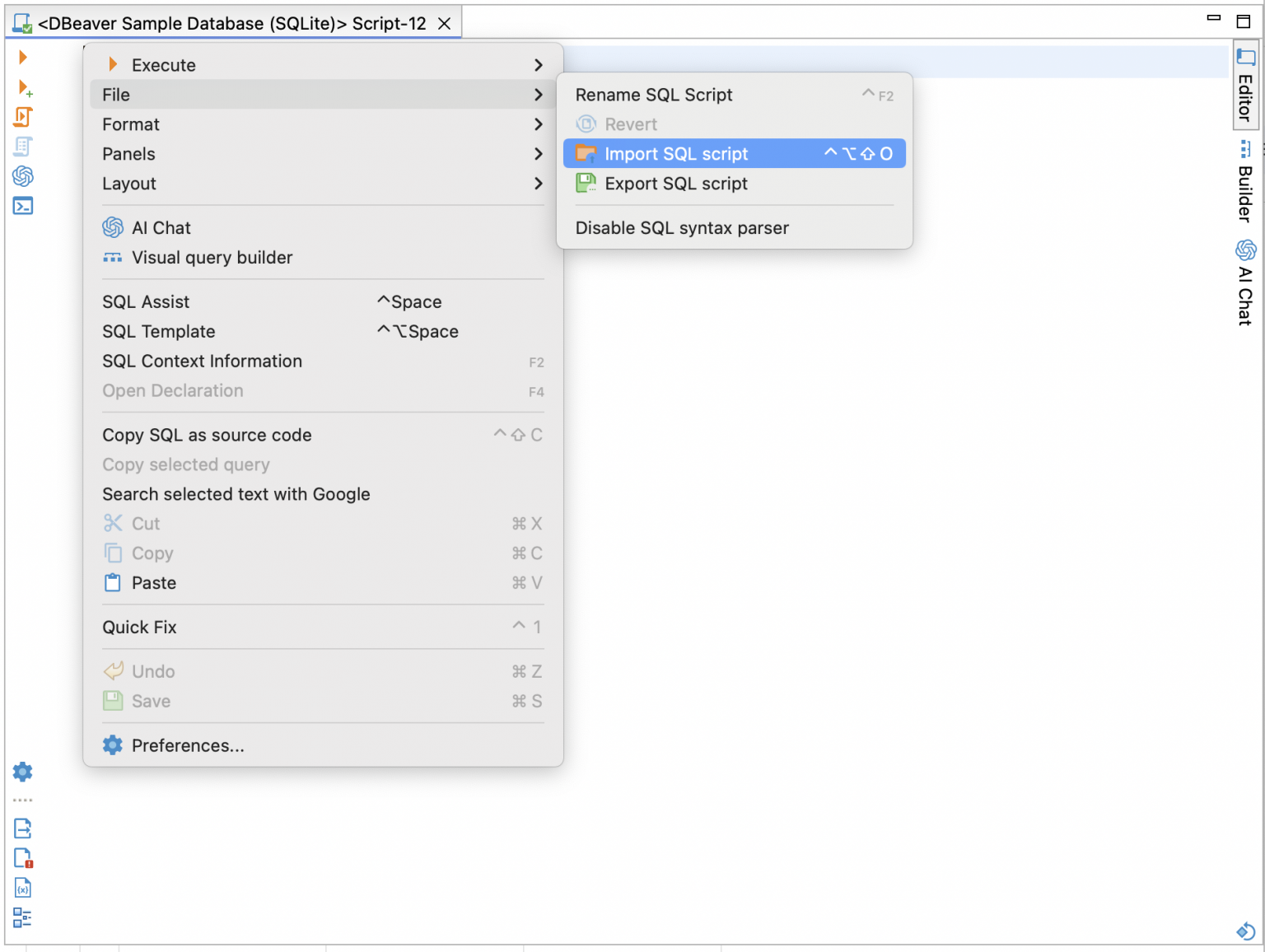Viewport: 1265px width, 952px height.
Task: Open the AI Chat vertical tab on right
Action: (1245, 284)
